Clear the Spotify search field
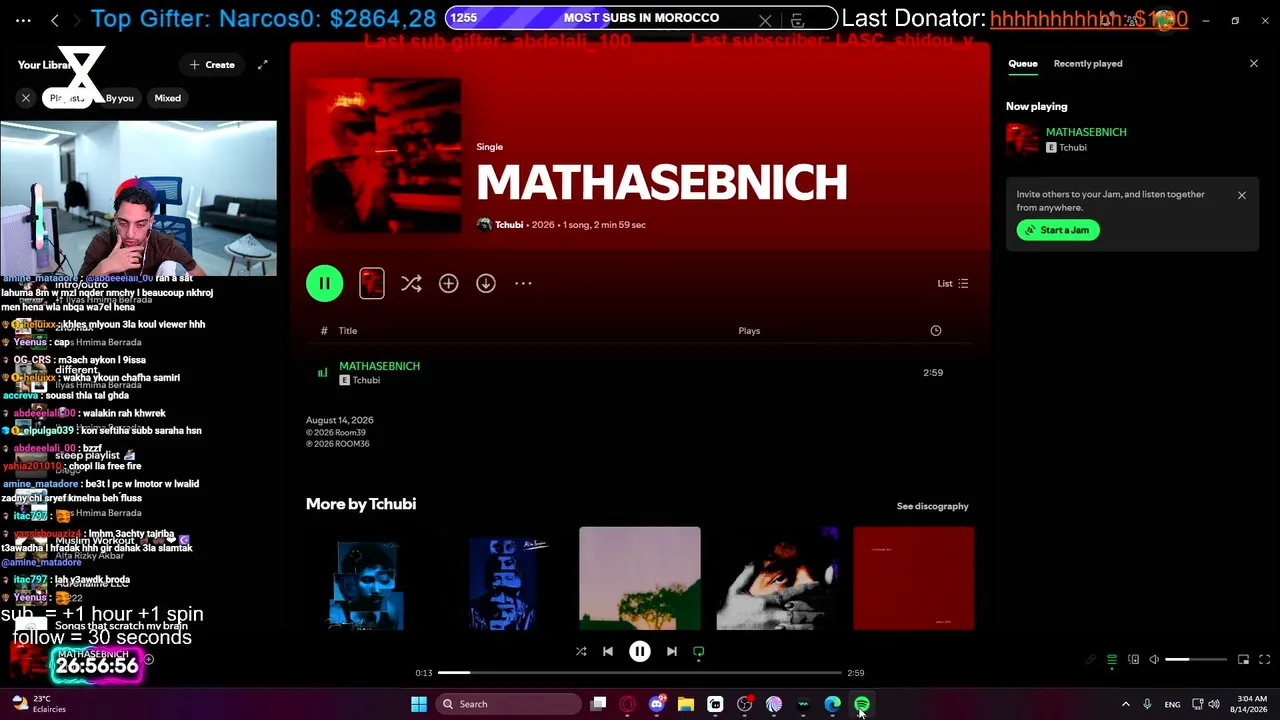Viewport: 1280px width, 720px height. pyautogui.click(x=765, y=20)
